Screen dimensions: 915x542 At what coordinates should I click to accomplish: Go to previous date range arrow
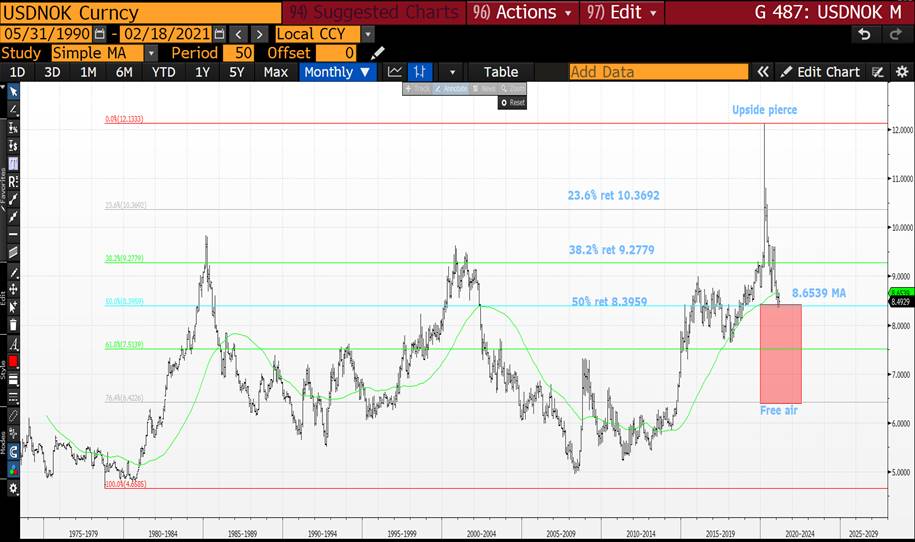point(238,34)
